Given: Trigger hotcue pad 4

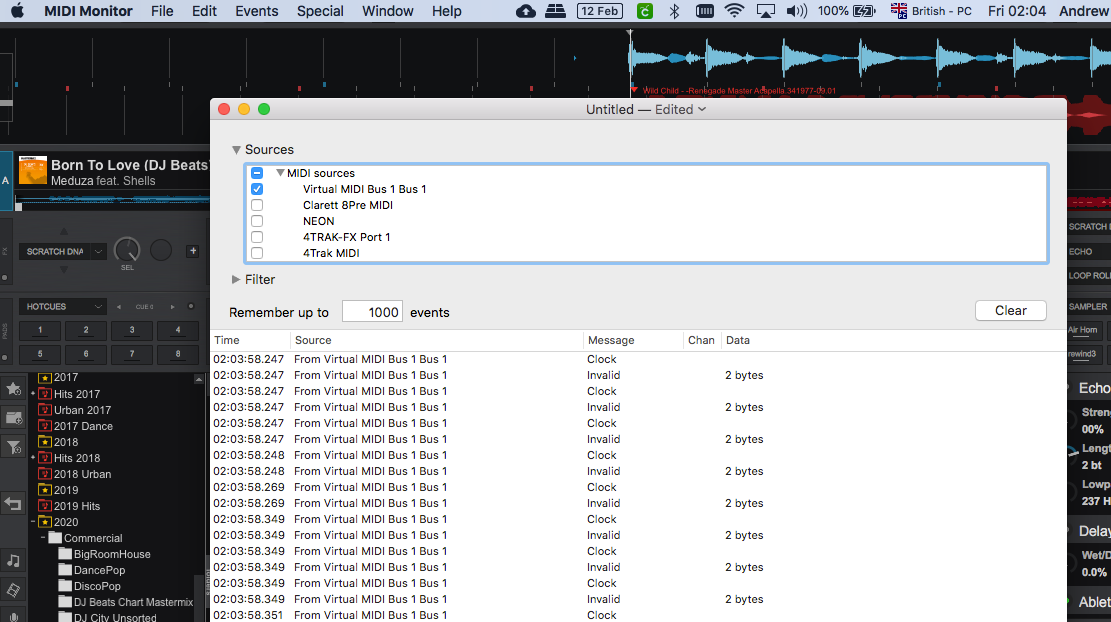Looking at the screenshot, I should tap(178, 330).
